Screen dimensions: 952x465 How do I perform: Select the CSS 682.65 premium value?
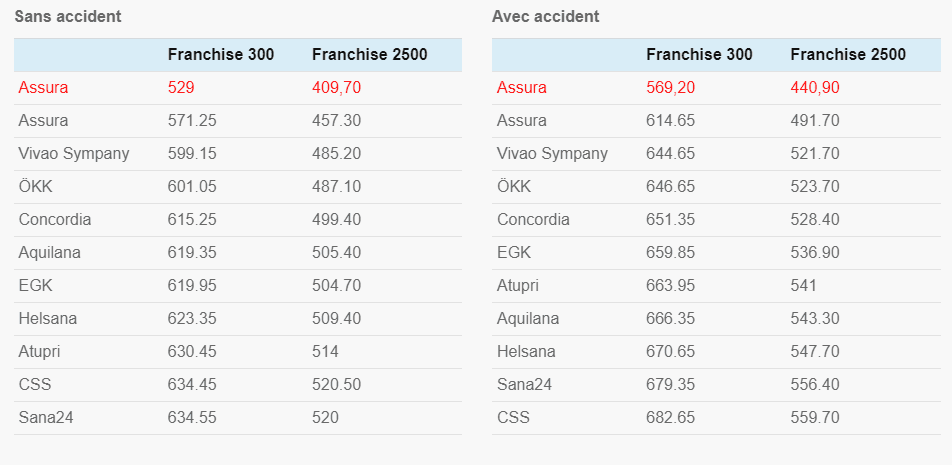click(670, 418)
